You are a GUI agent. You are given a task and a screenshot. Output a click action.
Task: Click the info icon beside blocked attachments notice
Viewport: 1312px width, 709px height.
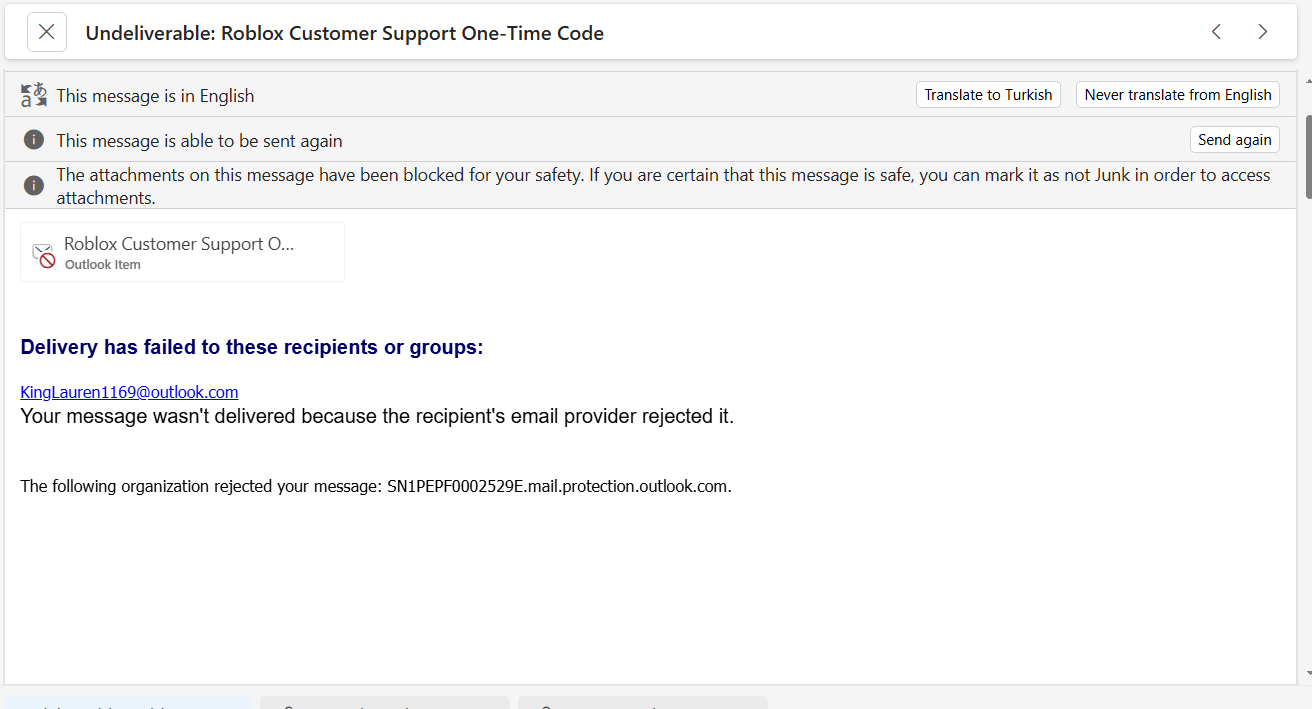[x=34, y=186]
